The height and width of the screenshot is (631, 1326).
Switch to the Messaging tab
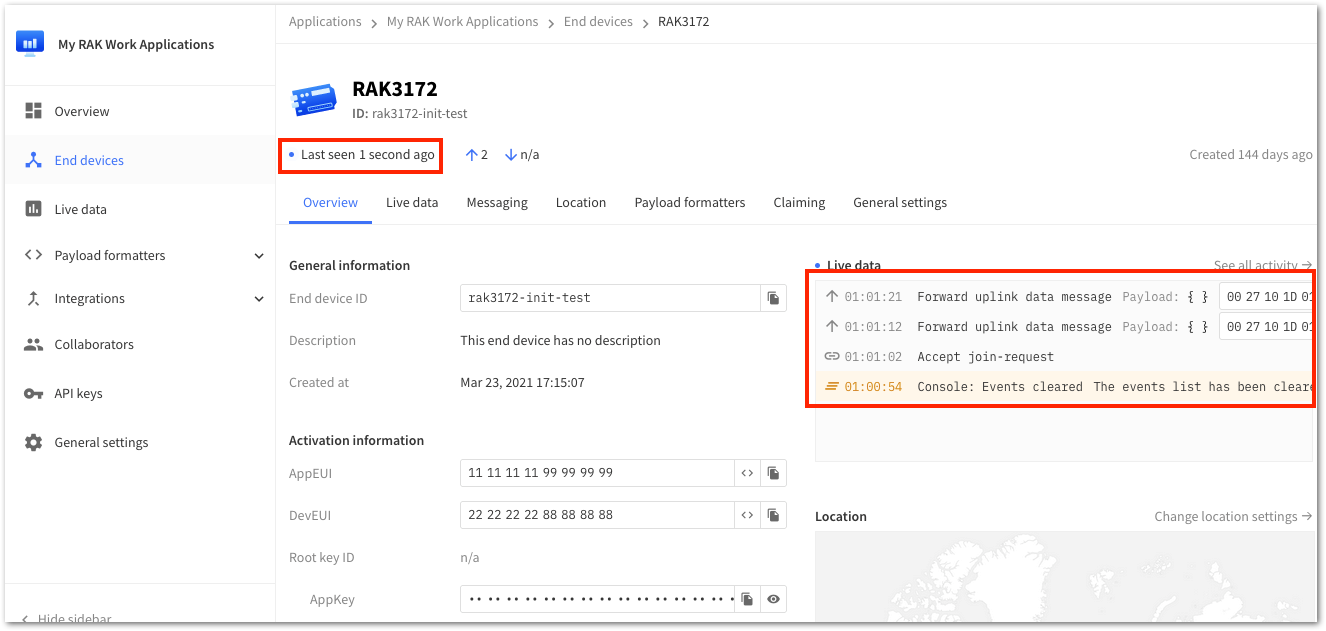tap(497, 202)
